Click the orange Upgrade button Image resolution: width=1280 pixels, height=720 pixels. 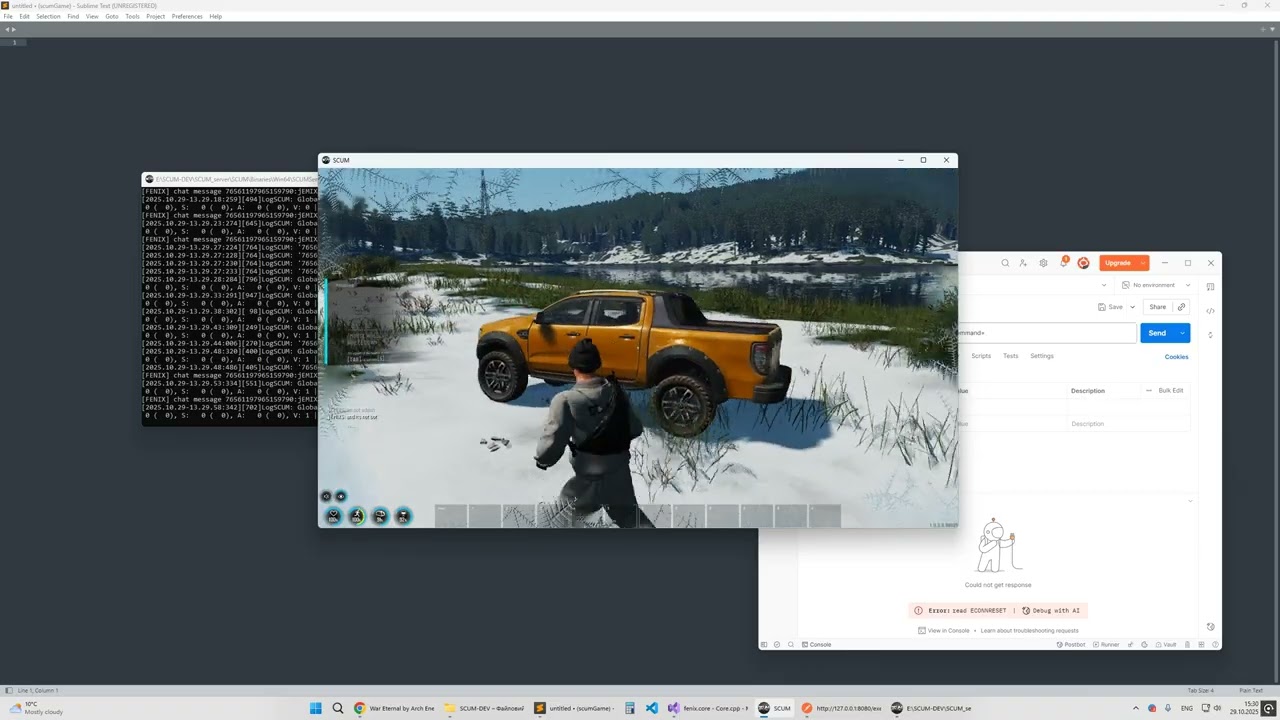click(x=1118, y=263)
